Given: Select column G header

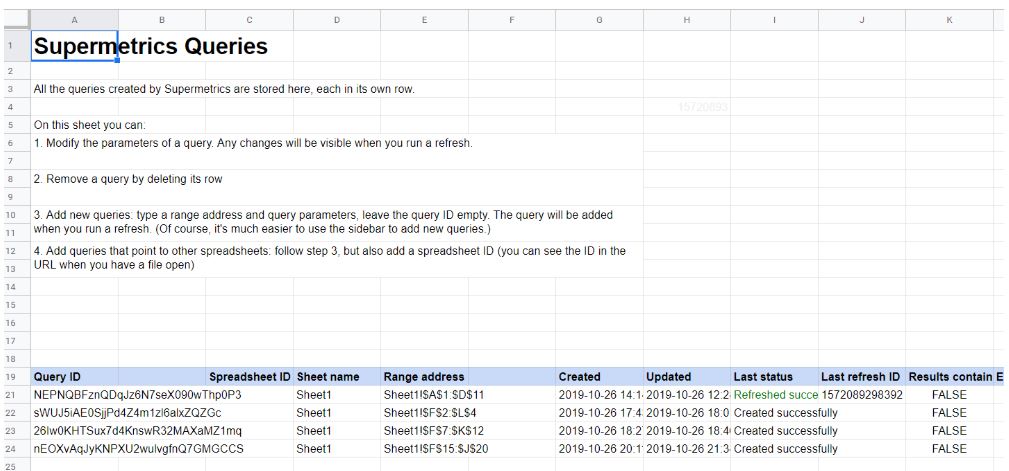Looking at the screenshot, I should [x=600, y=20].
